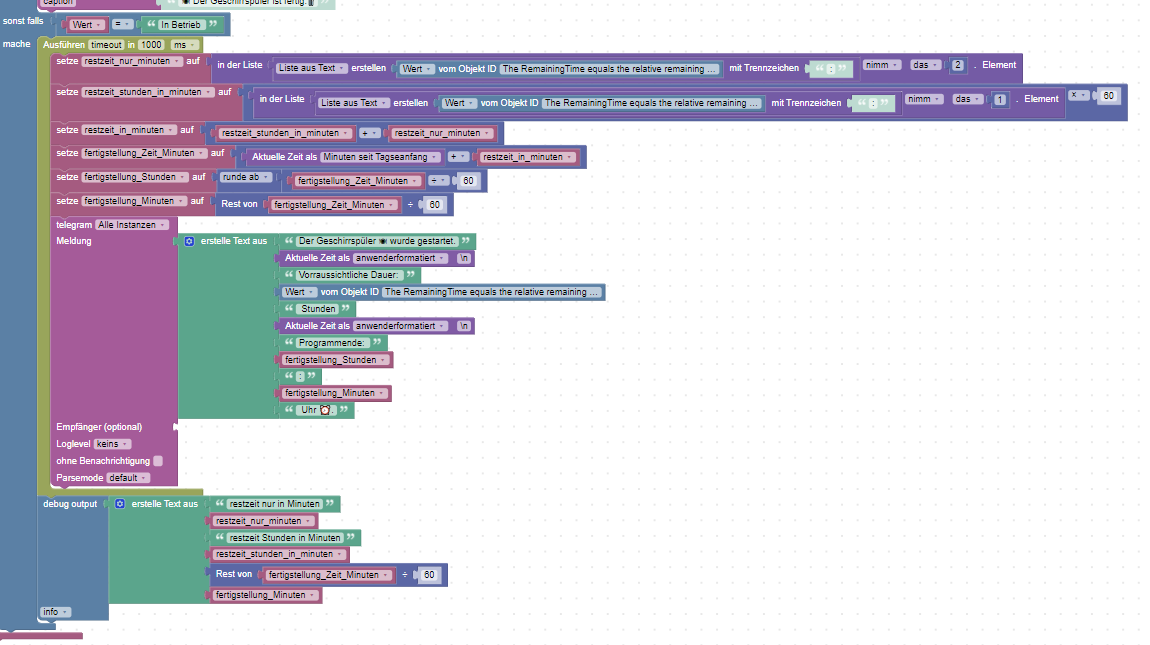Select the 'Empfänger (optional)' label
This screenshot has height=645, width=1150.
(x=99, y=427)
